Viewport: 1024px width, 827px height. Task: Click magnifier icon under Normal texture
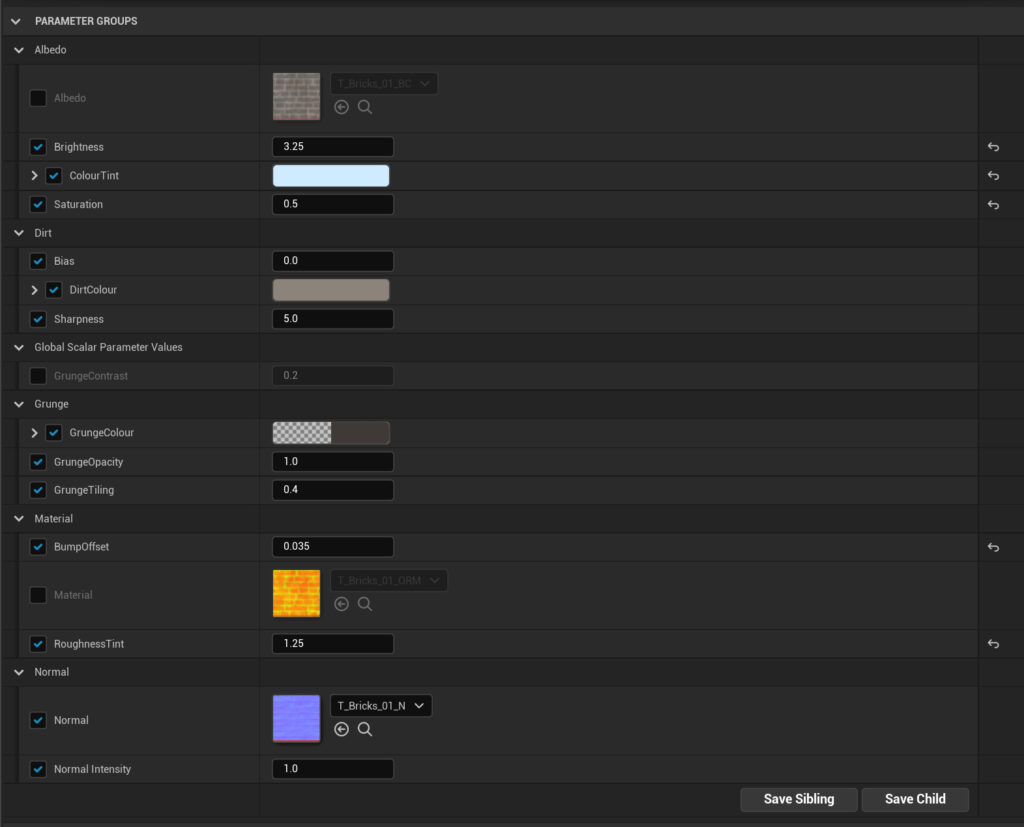click(366, 729)
